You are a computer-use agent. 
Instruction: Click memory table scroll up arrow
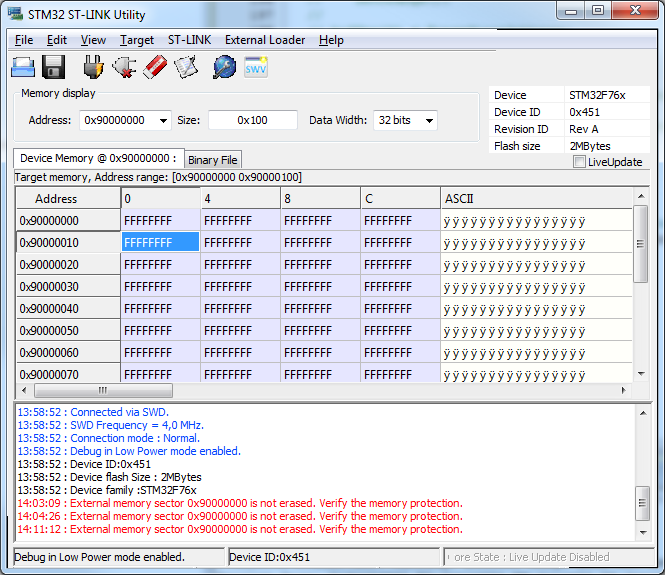click(x=641, y=196)
